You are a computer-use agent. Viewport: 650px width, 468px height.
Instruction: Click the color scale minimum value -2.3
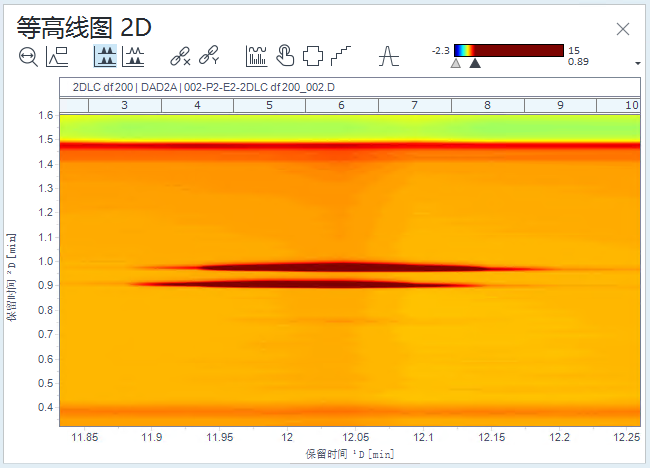tap(440, 51)
